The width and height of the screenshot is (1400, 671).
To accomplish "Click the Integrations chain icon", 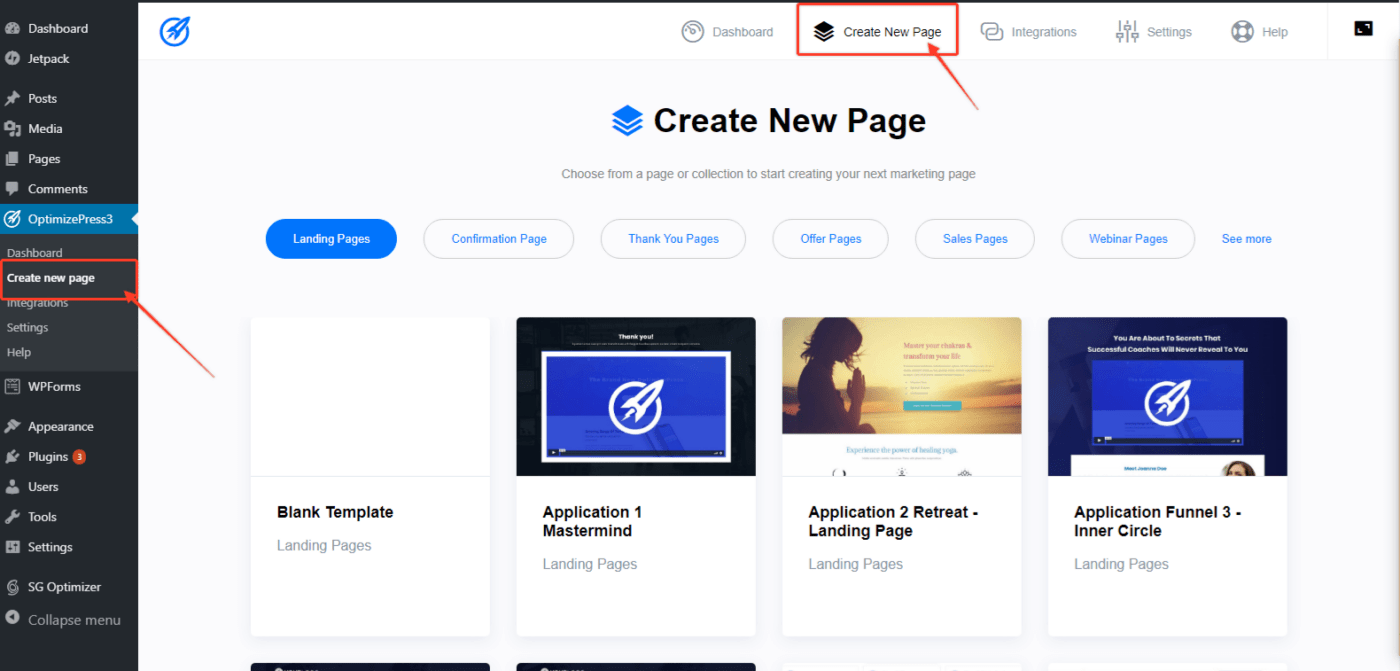I will click(x=992, y=32).
